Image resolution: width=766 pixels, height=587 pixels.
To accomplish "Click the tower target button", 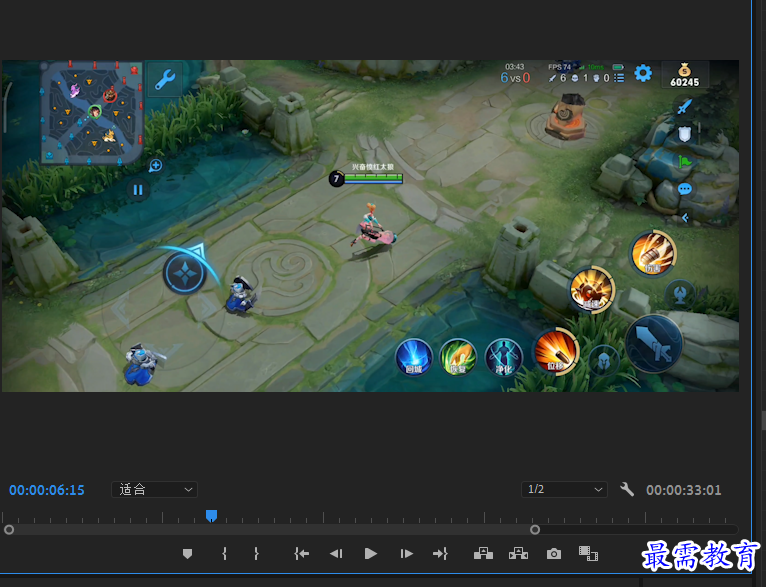I will (680, 294).
